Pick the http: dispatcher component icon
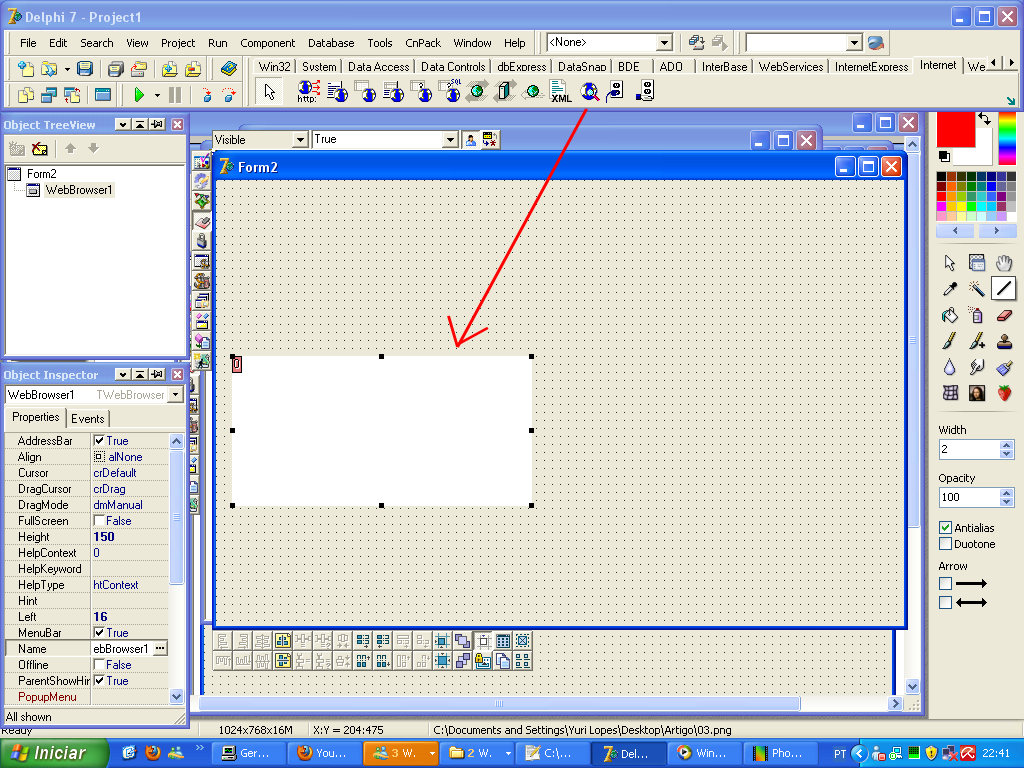 point(308,91)
